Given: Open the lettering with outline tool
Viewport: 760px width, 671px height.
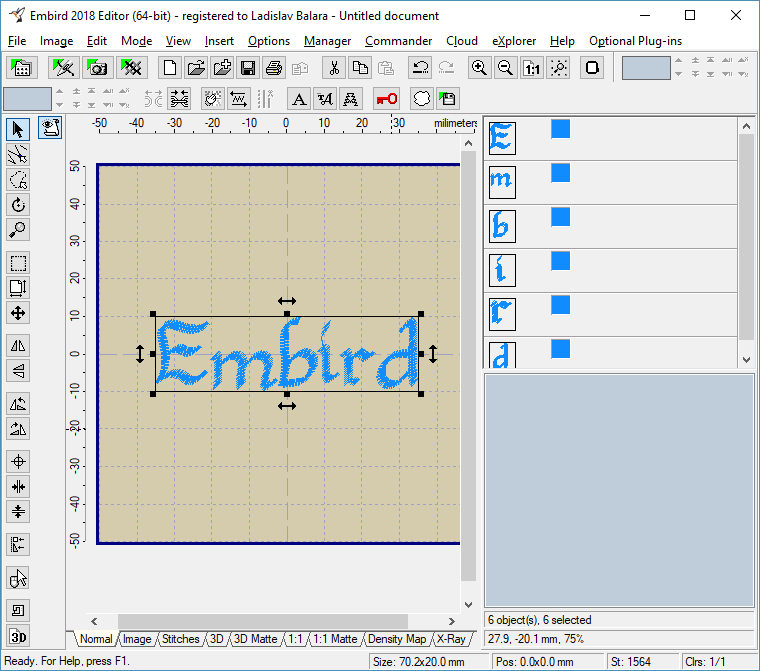Looking at the screenshot, I should pyautogui.click(x=350, y=99).
